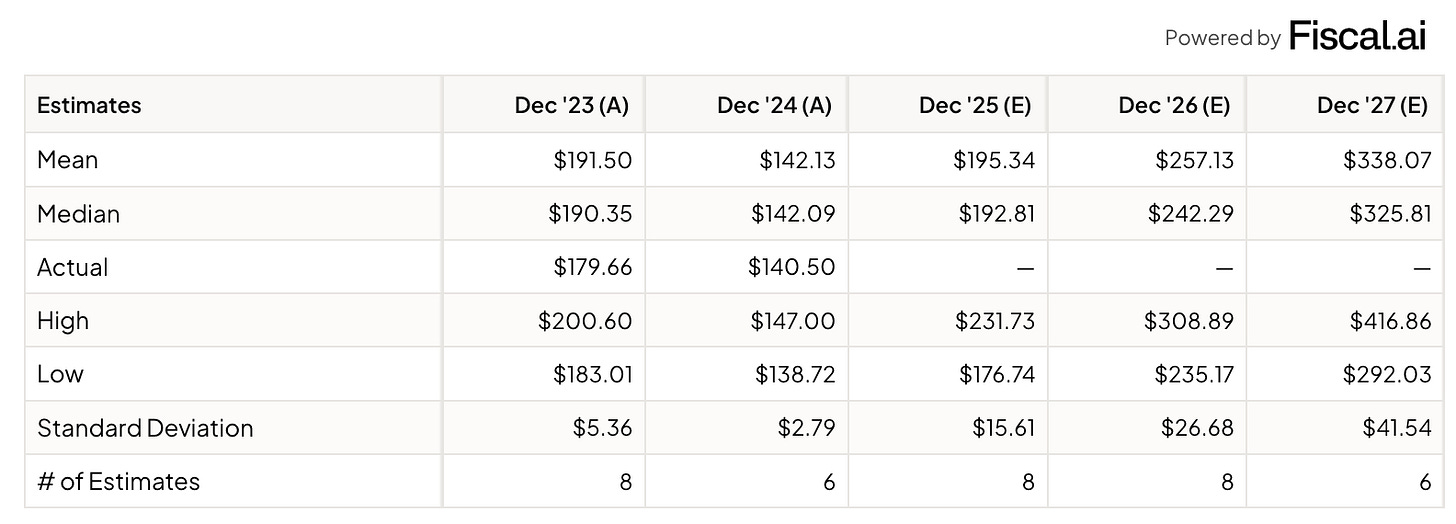Click the $416.86 high estimate cell
The image size is (1456, 524).
[x=1387, y=321]
